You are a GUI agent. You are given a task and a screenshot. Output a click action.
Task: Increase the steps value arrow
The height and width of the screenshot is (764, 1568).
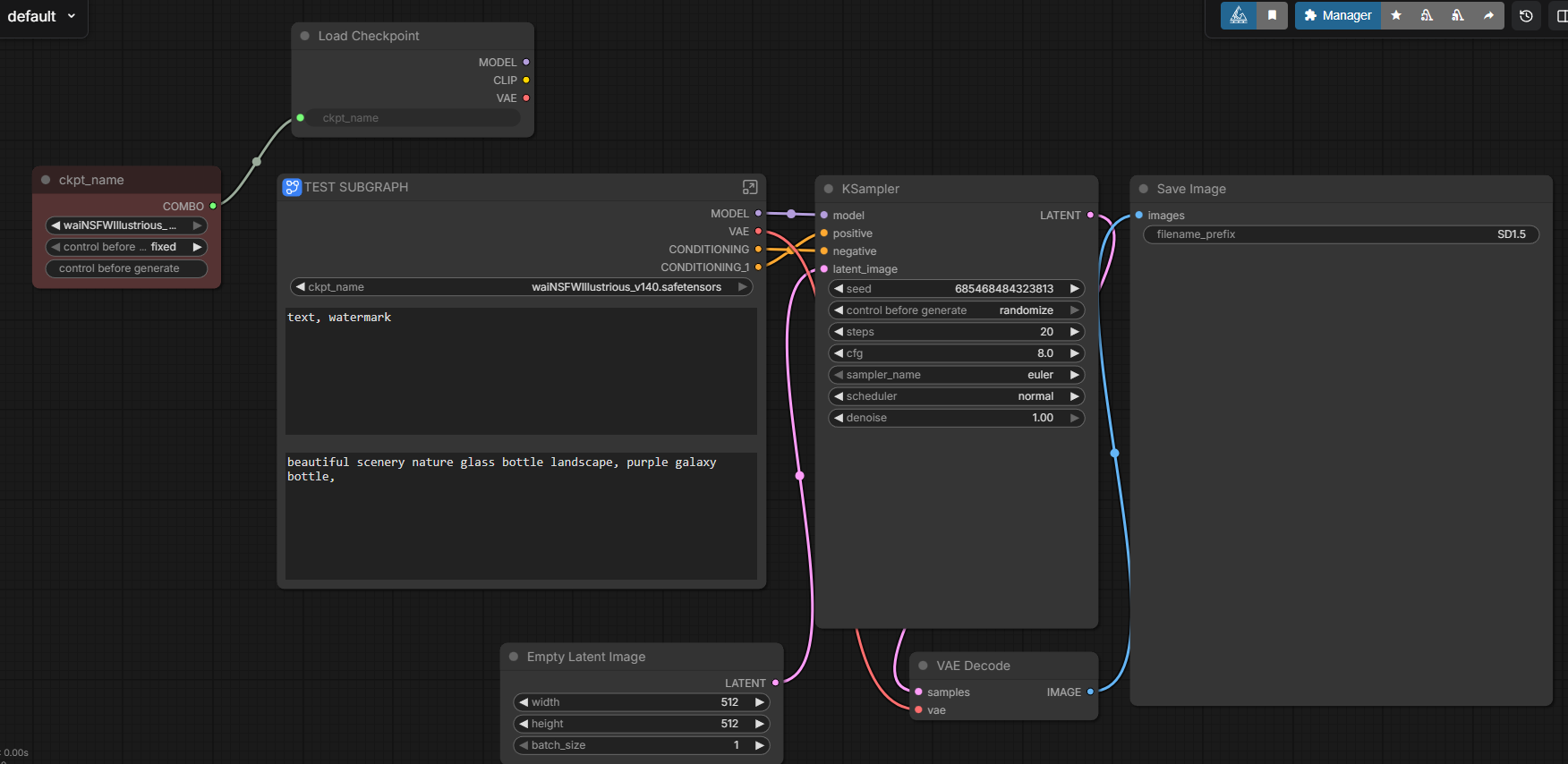tap(1074, 332)
